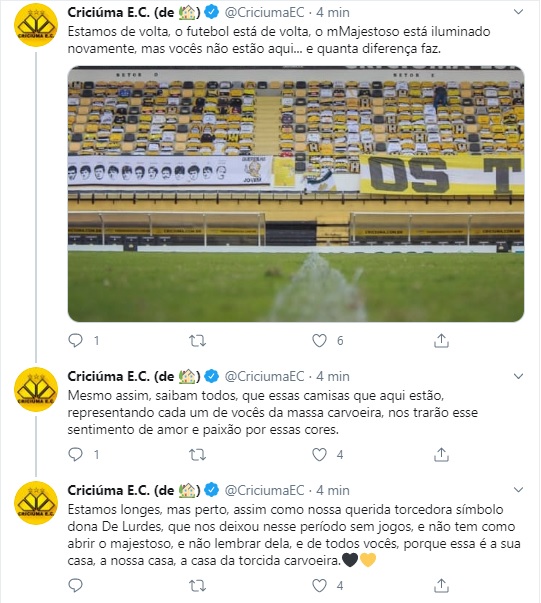Retweet the 'Mesmo assim' tweet

197,455
